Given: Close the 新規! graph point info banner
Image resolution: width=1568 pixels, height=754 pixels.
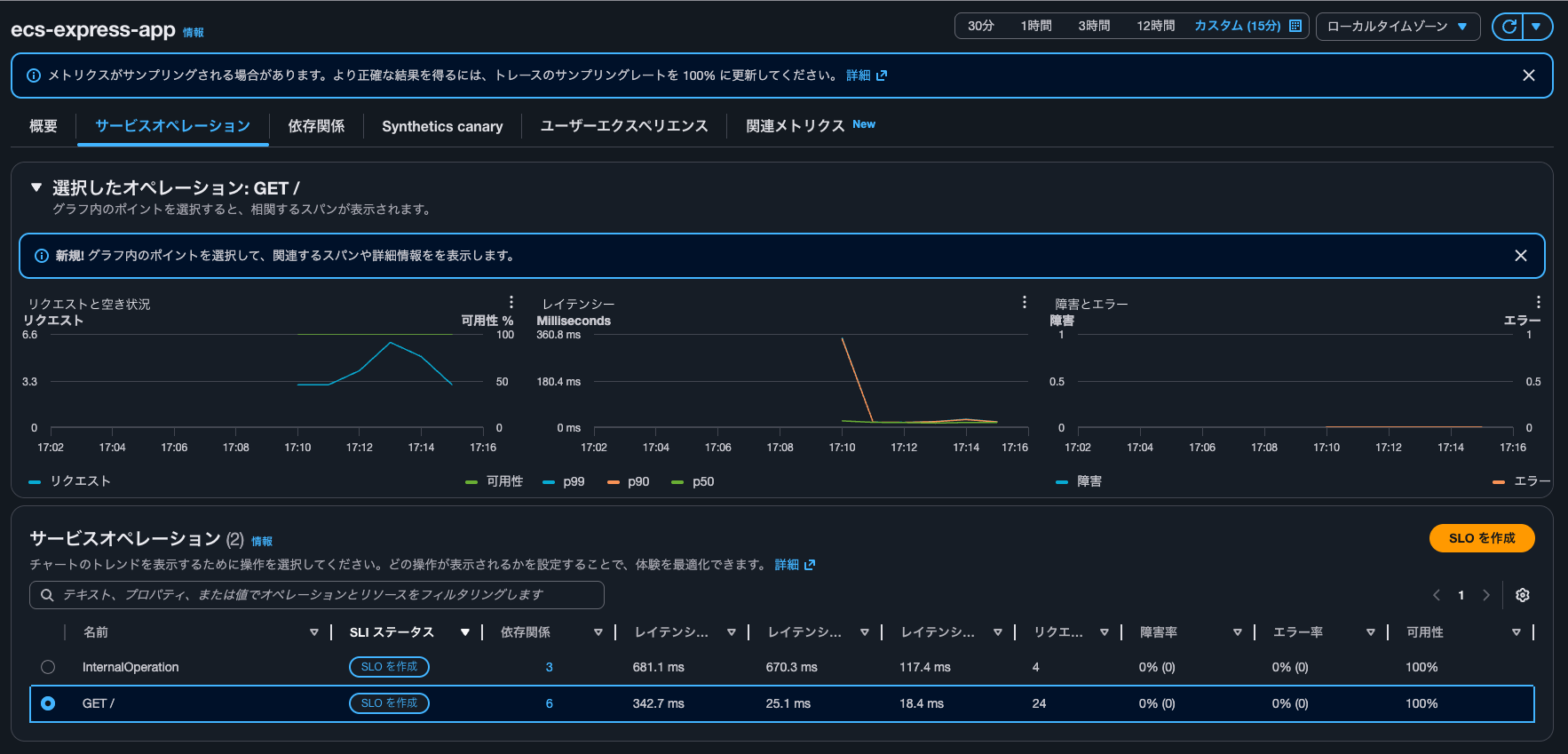Looking at the screenshot, I should [x=1521, y=256].
